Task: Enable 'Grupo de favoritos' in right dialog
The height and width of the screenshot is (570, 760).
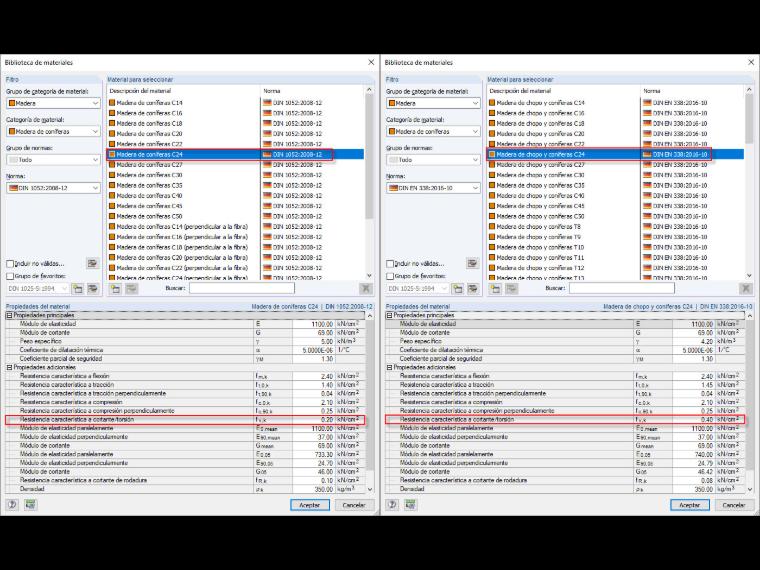Action: 390,276
